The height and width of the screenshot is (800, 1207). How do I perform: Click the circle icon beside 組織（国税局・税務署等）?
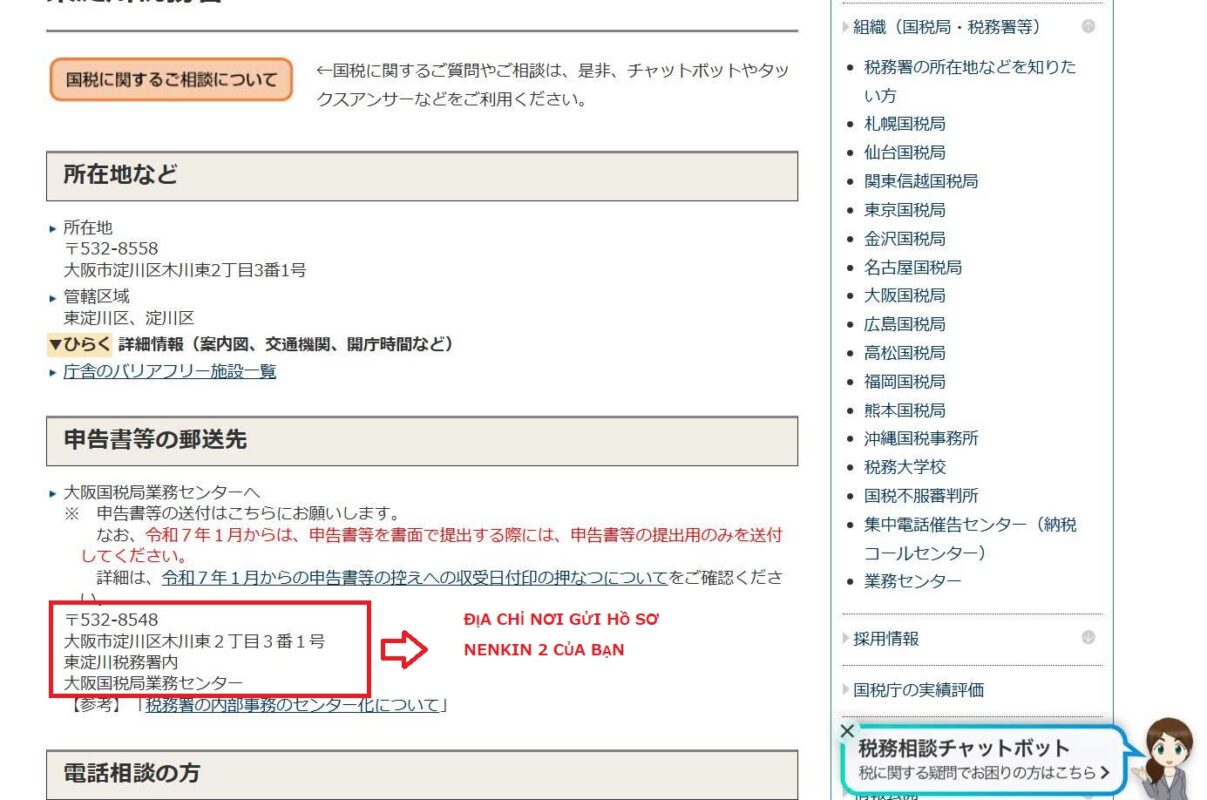tap(1088, 27)
